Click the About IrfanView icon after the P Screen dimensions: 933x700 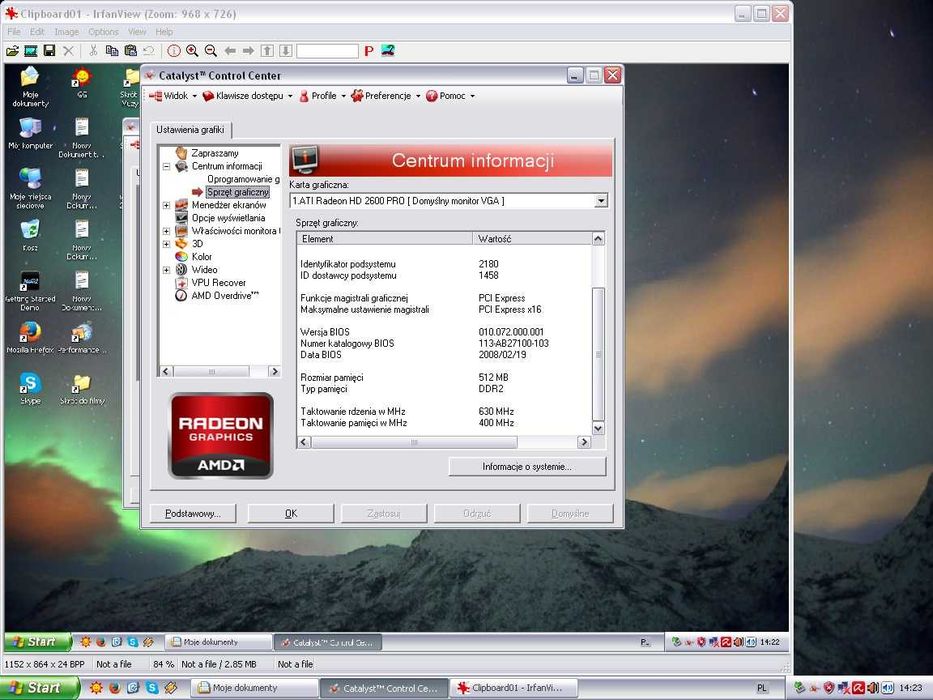click(388, 51)
